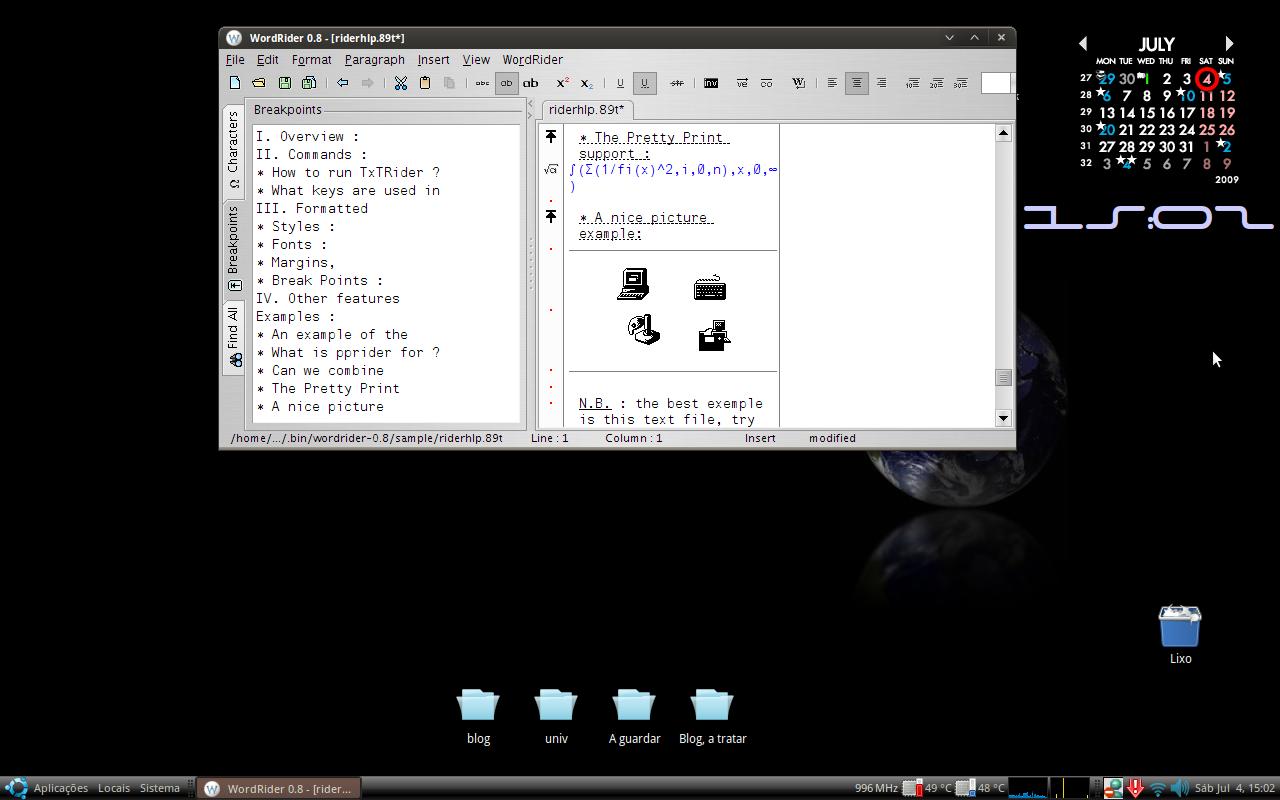Go to previous month in calendar widget

pos(1083,43)
